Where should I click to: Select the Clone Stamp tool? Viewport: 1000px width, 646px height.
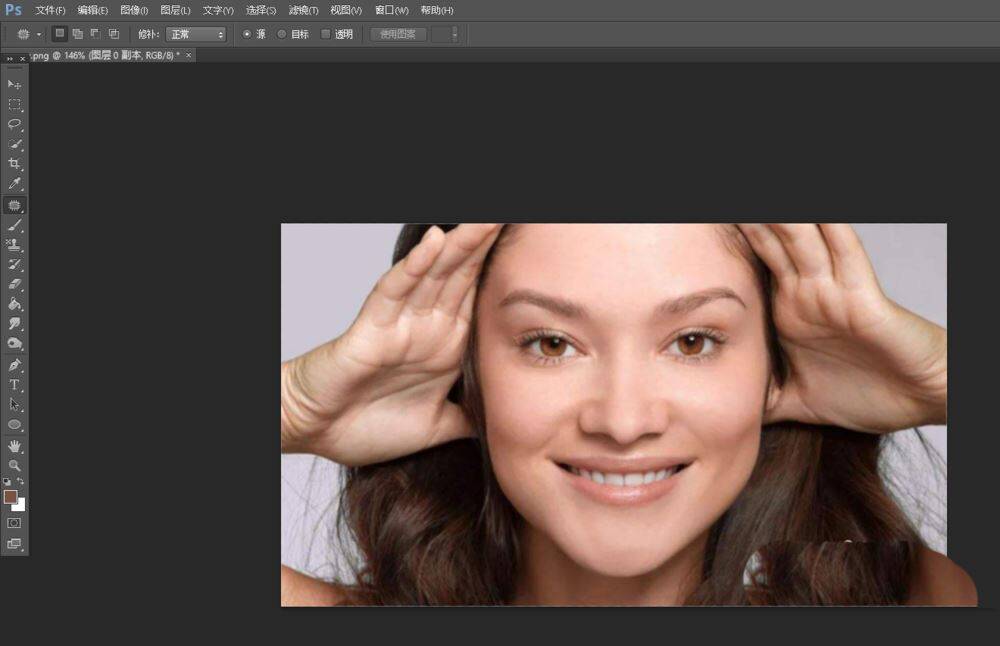click(x=14, y=245)
